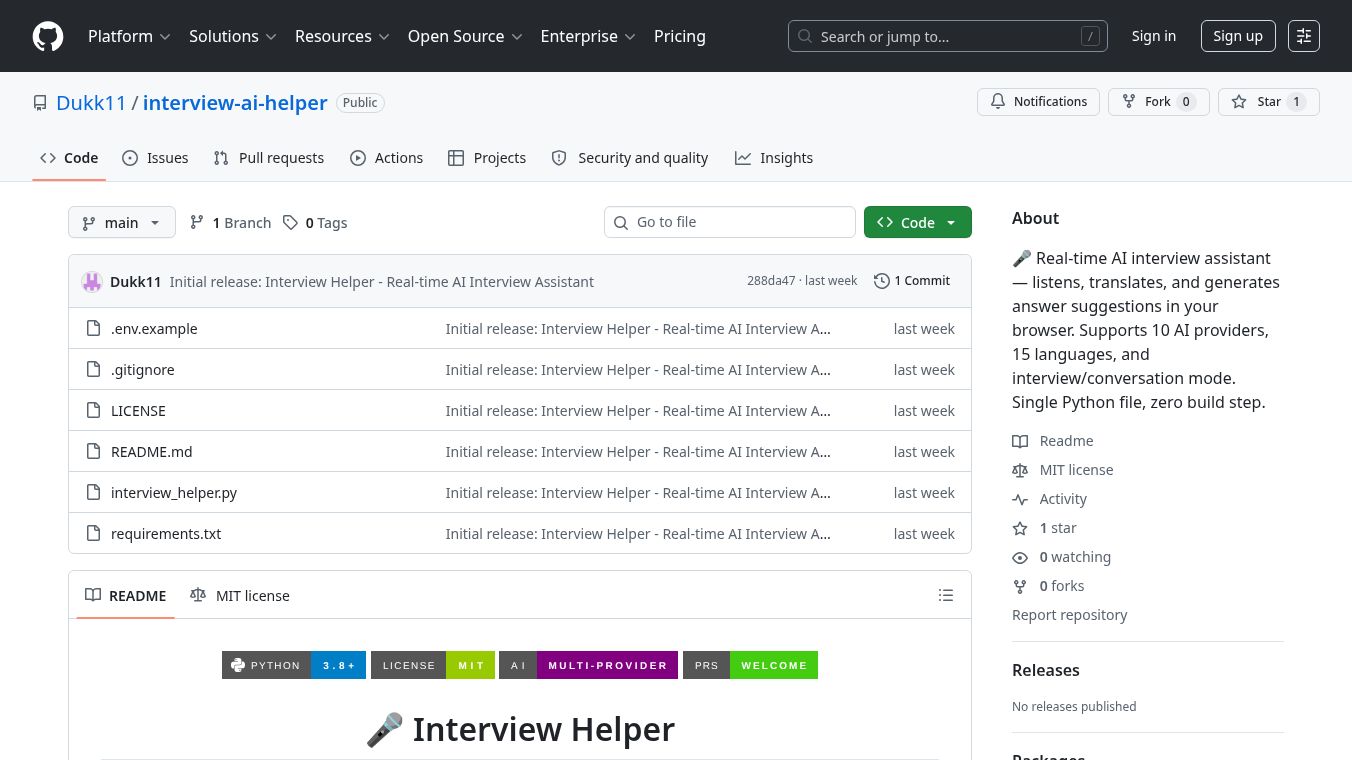Switch to the Actions tab
The height and width of the screenshot is (760, 1352).
[x=387, y=158]
